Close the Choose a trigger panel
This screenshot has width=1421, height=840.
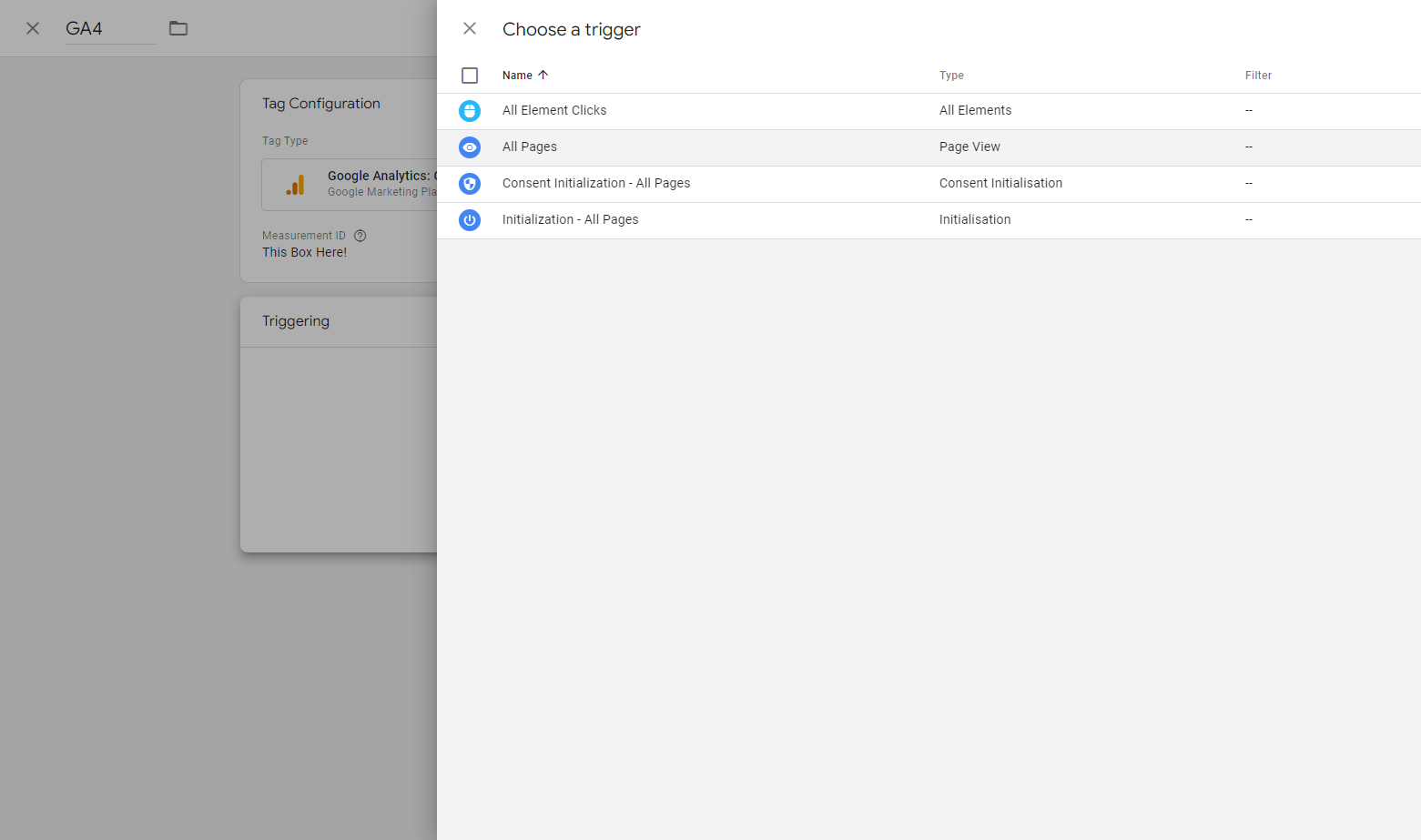[x=470, y=28]
